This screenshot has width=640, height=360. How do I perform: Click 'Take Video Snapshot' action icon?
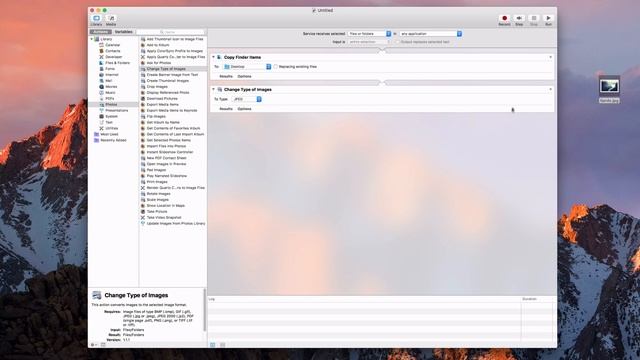(x=143, y=218)
